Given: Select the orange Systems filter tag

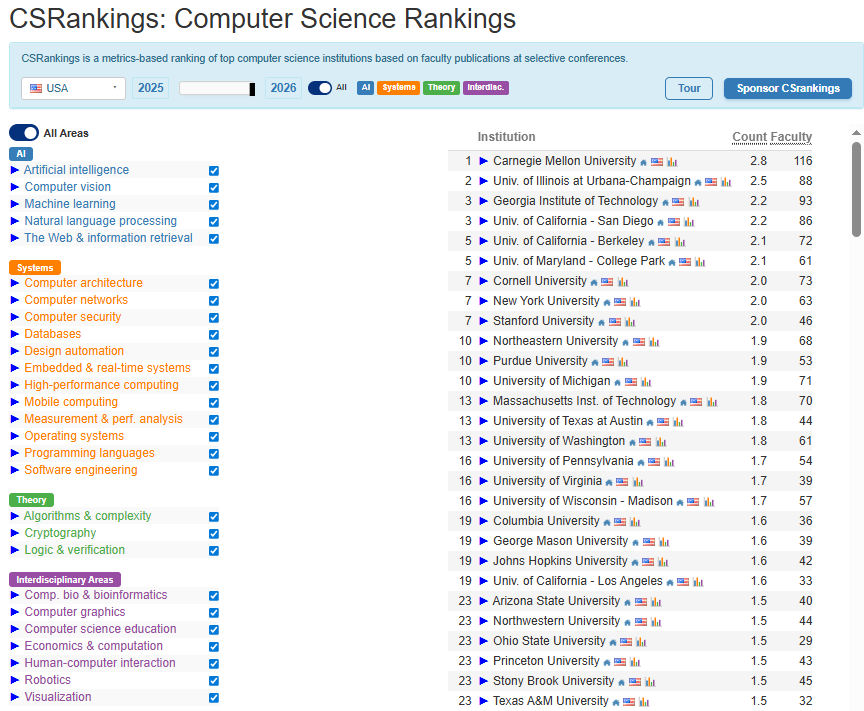Looking at the screenshot, I should [398, 88].
